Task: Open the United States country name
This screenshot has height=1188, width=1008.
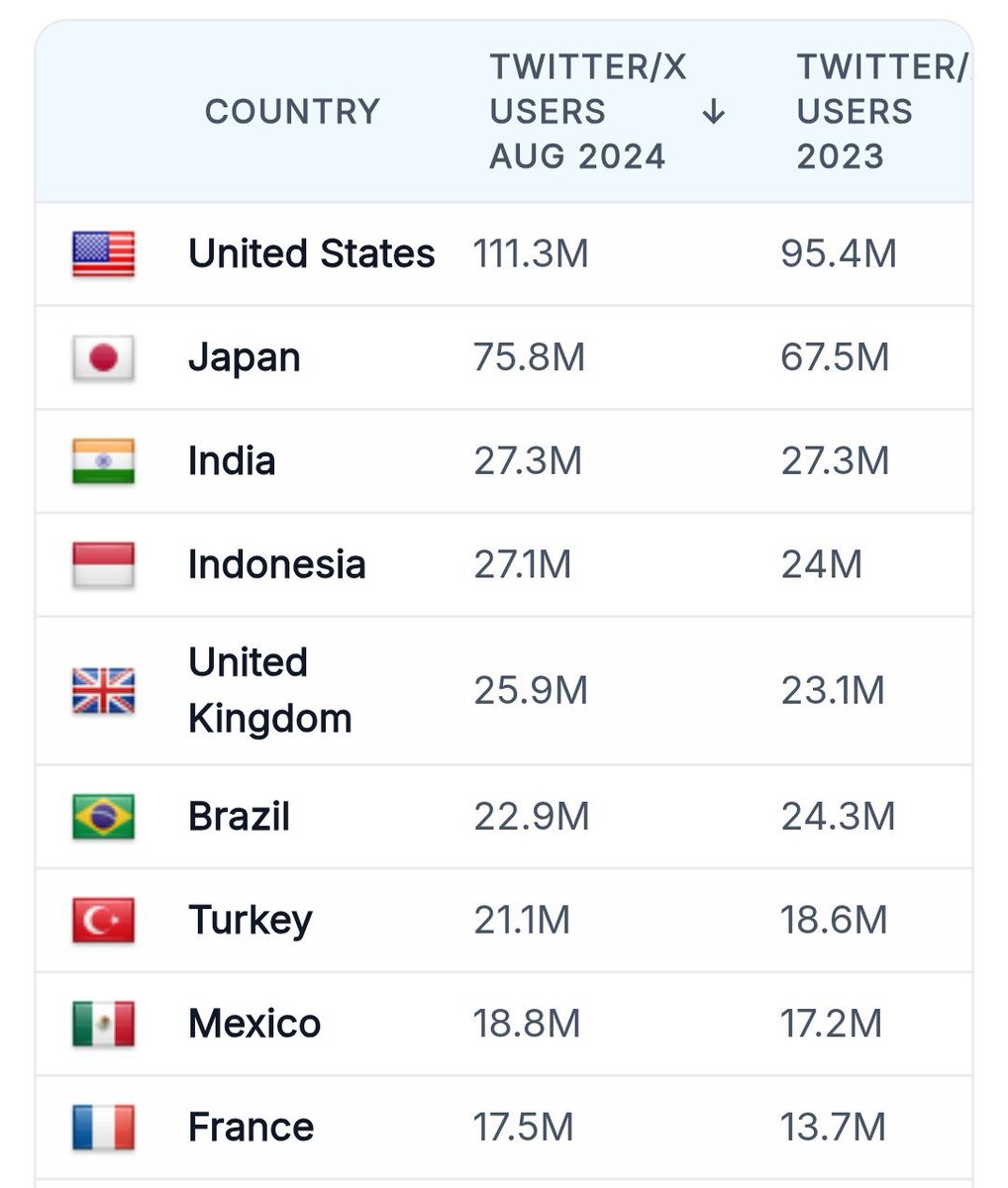Action: point(312,253)
